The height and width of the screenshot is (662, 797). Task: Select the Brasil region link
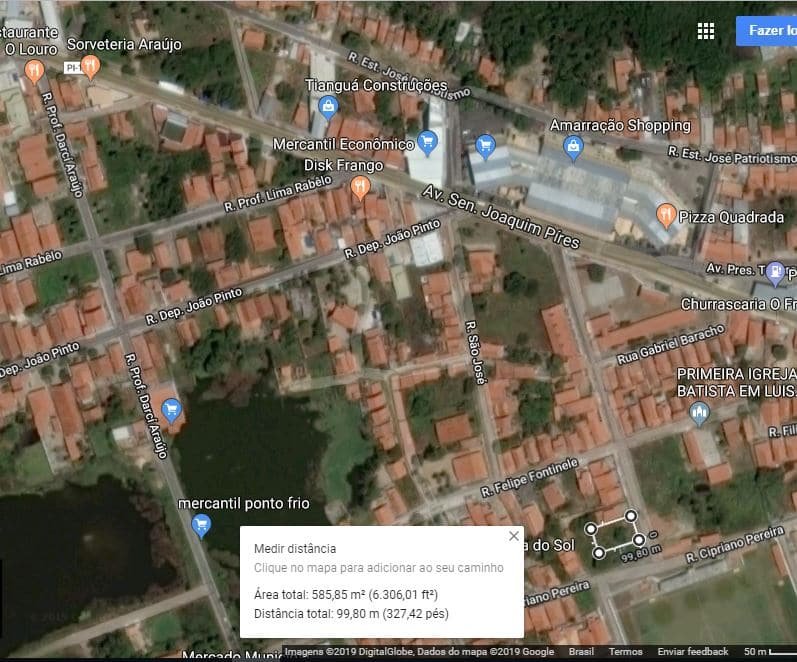(582, 652)
